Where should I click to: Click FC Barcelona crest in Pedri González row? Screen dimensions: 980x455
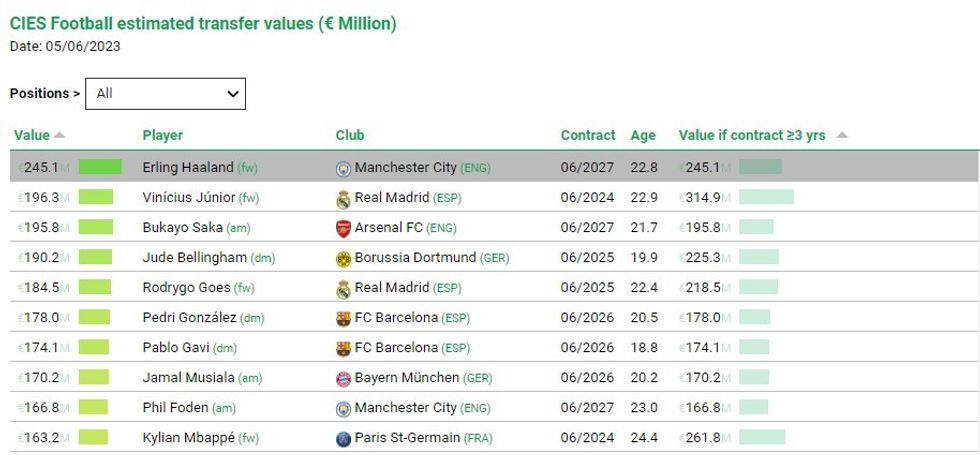[x=344, y=318]
